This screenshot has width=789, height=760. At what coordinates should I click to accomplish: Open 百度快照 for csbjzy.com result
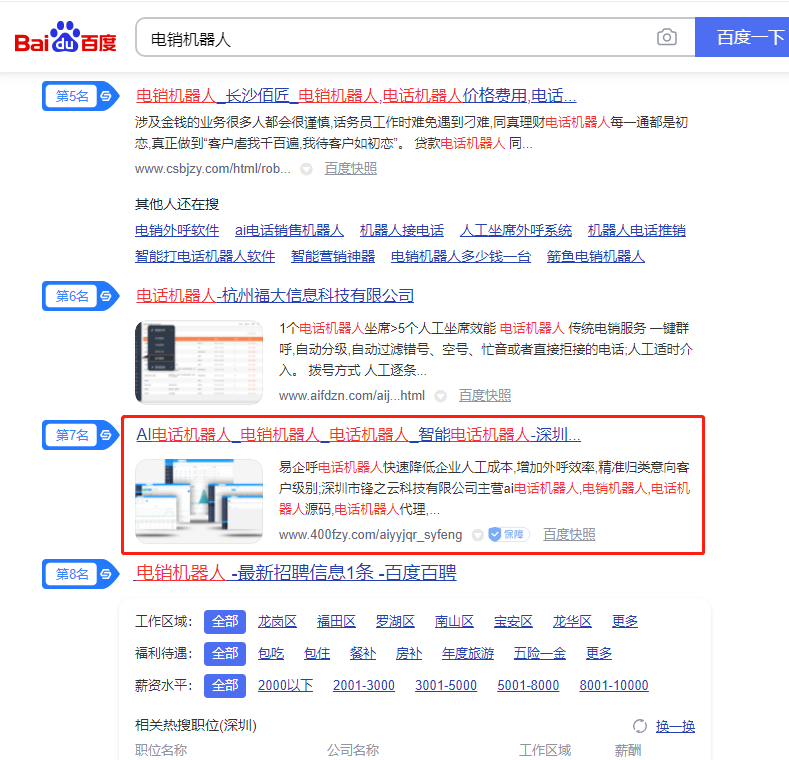pyautogui.click(x=351, y=169)
